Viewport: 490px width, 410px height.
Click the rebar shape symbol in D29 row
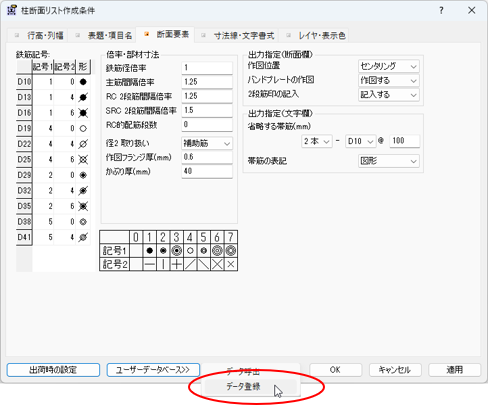point(83,175)
